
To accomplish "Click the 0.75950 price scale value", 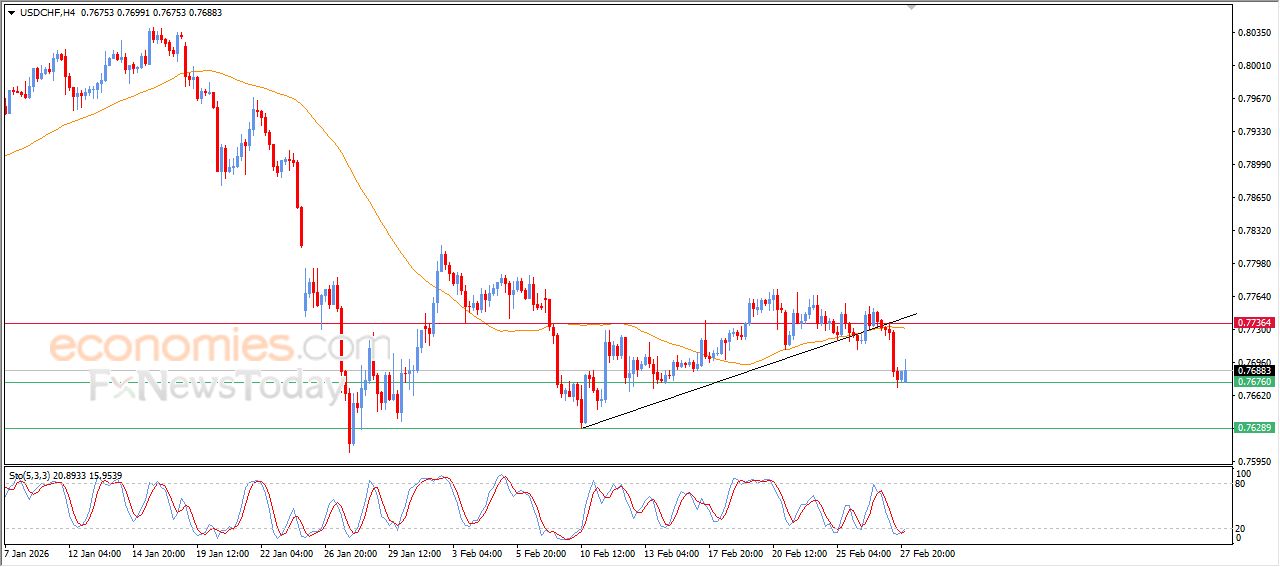I will tap(1253, 462).
